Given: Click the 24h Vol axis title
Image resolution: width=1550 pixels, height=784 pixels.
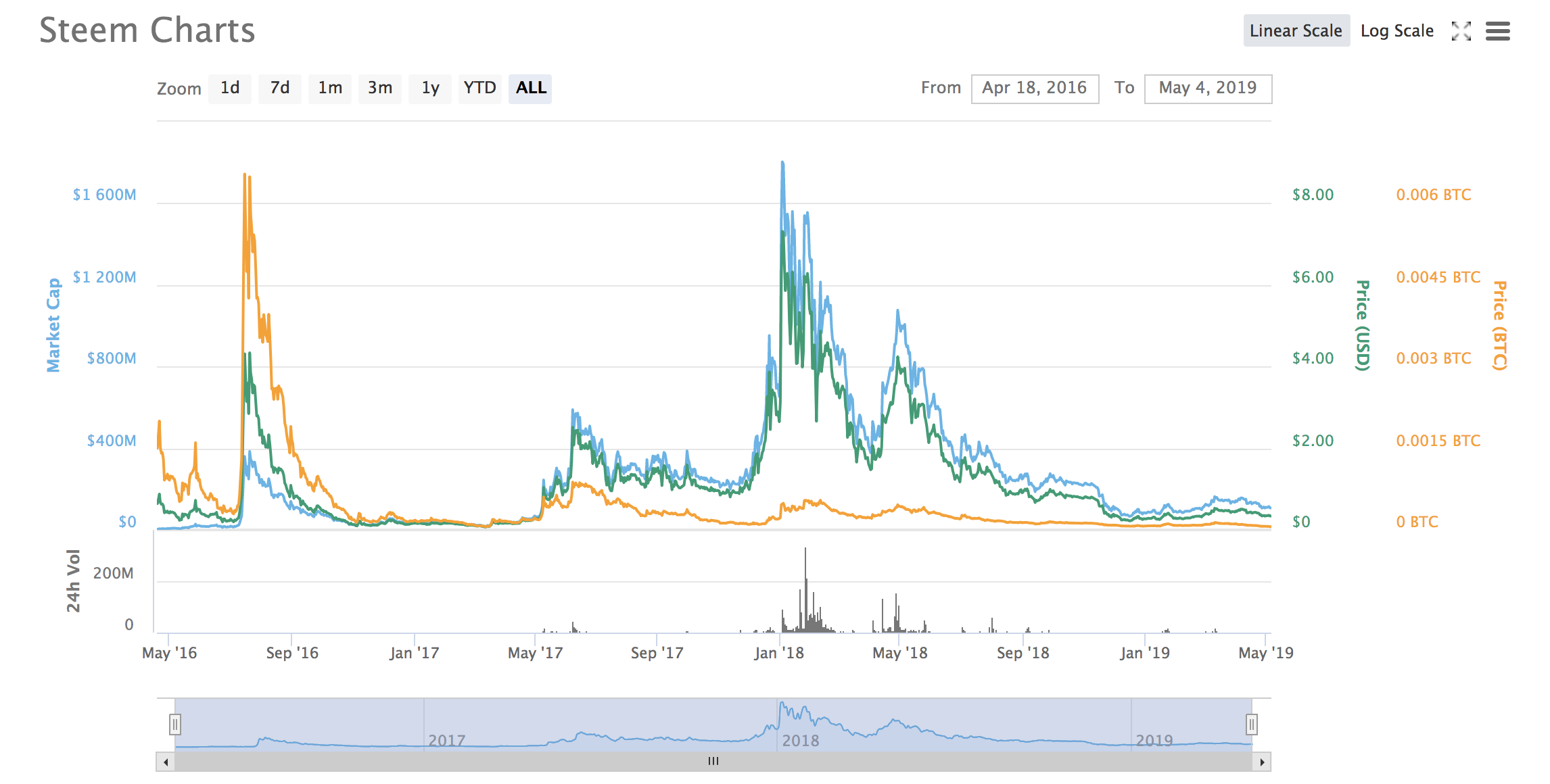Looking at the screenshot, I should point(73,581).
